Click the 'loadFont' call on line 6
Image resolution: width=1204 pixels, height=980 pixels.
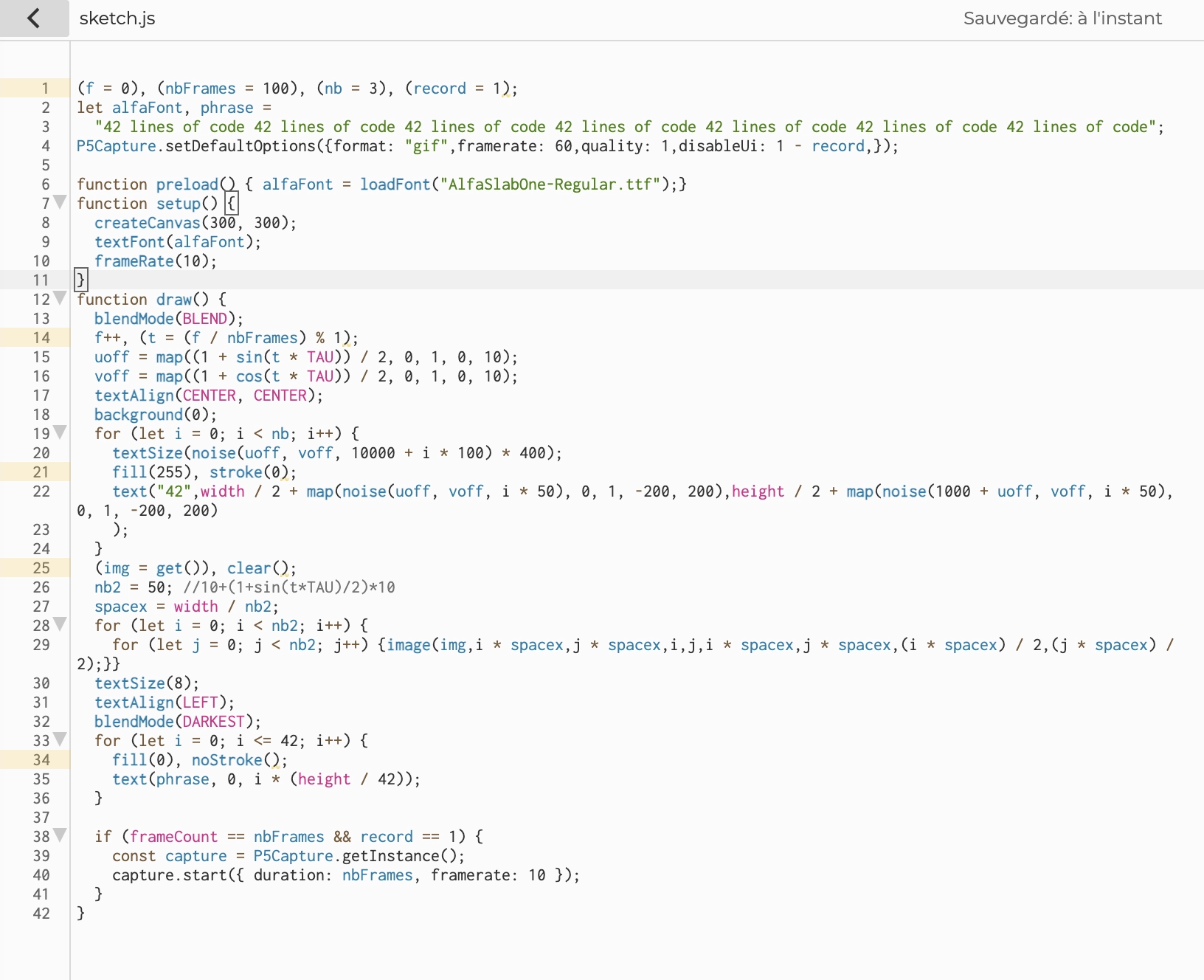click(395, 184)
